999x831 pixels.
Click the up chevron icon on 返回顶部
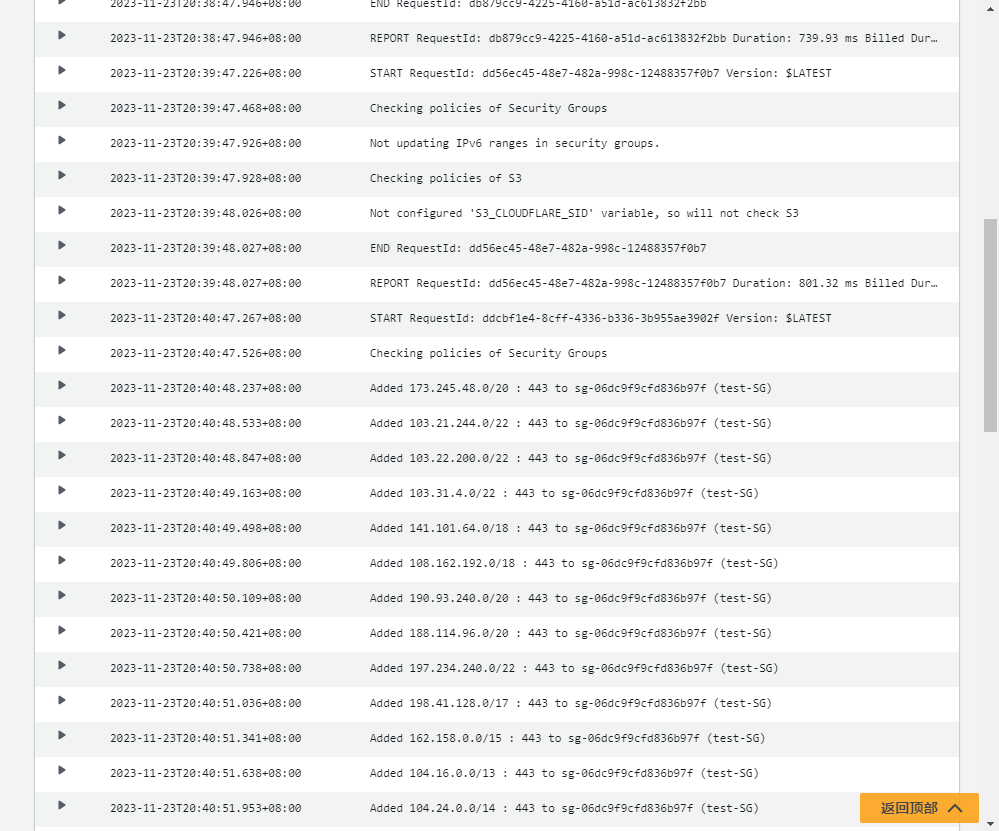coord(955,808)
